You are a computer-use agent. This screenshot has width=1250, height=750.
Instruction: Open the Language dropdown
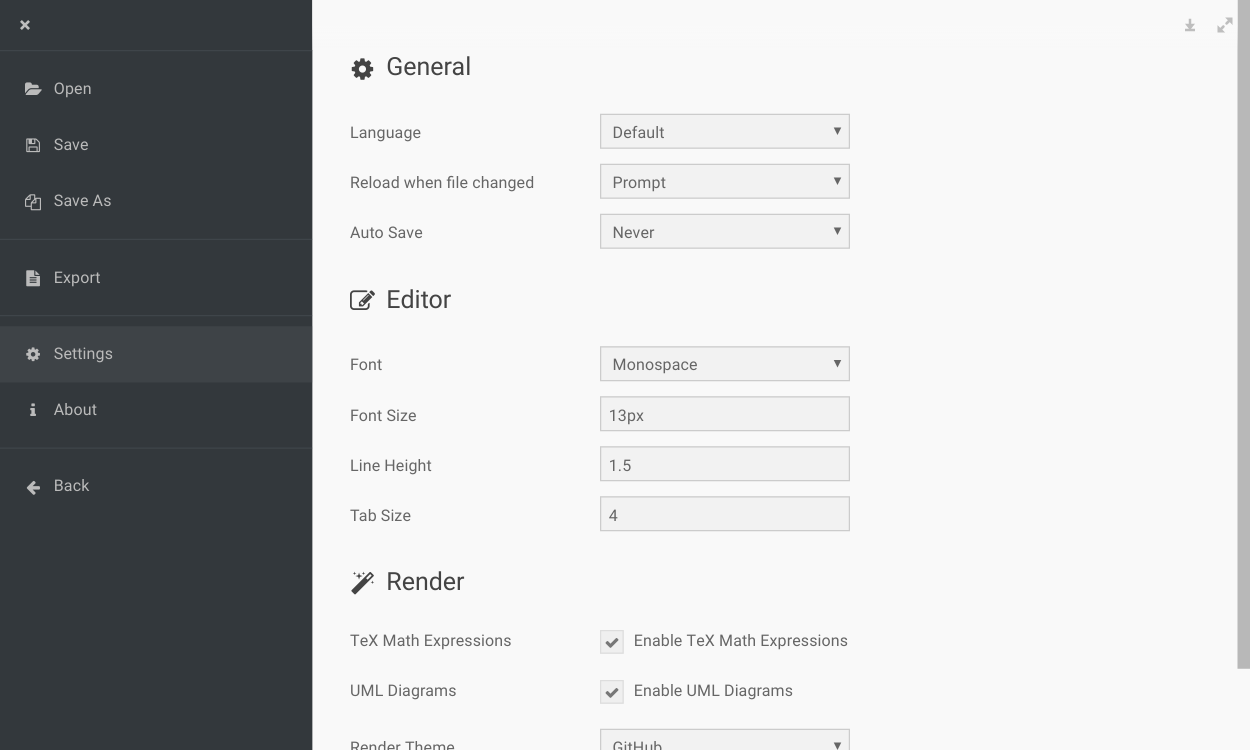click(x=724, y=131)
